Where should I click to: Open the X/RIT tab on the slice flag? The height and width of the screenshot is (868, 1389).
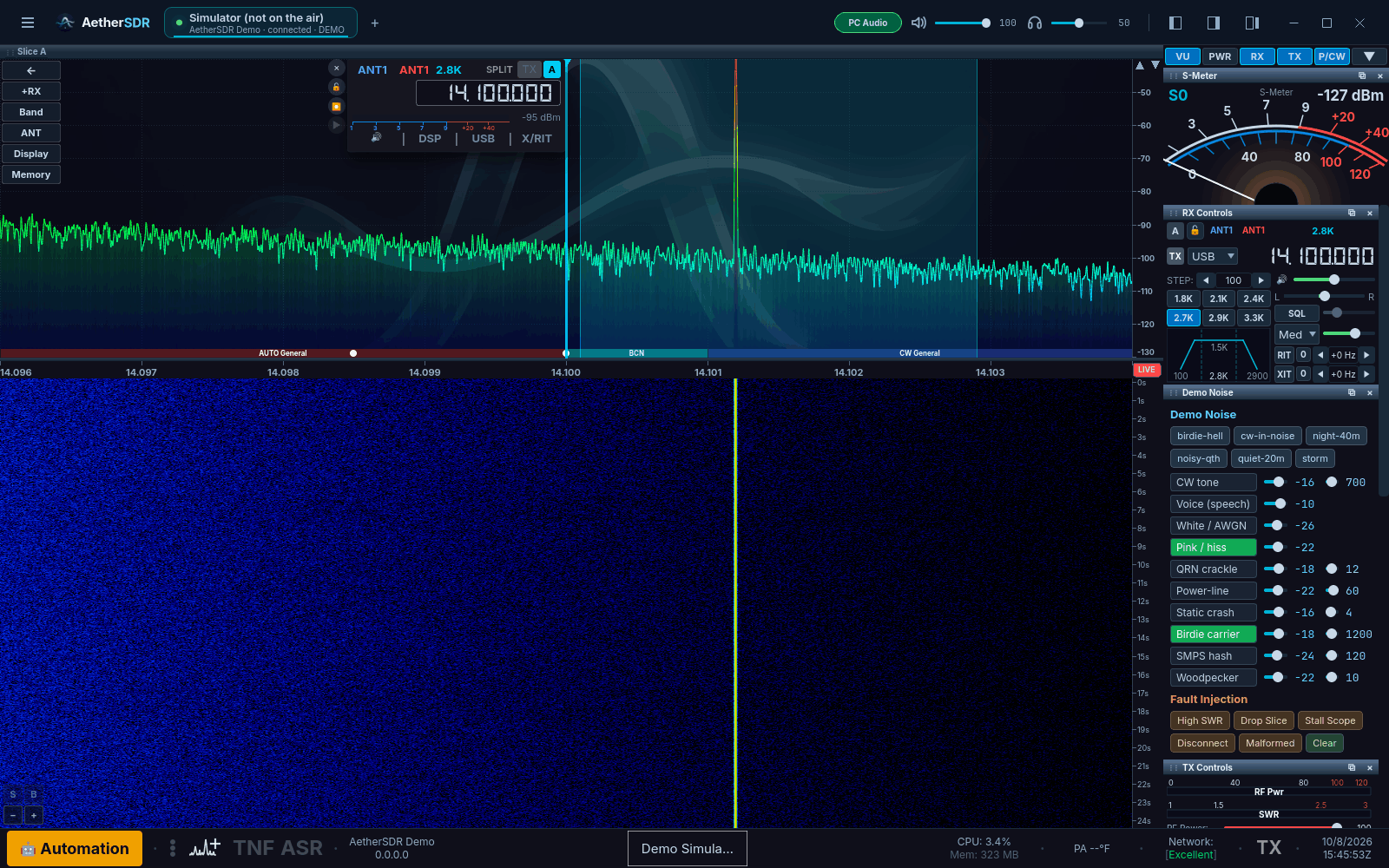tap(537, 138)
